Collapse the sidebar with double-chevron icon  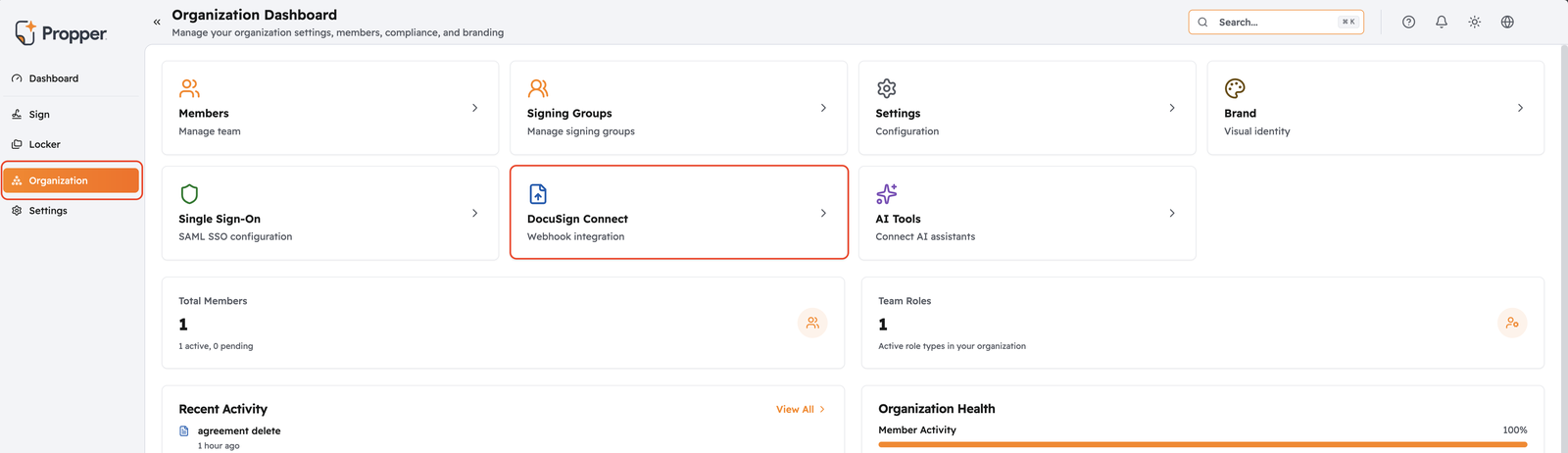pos(157,22)
